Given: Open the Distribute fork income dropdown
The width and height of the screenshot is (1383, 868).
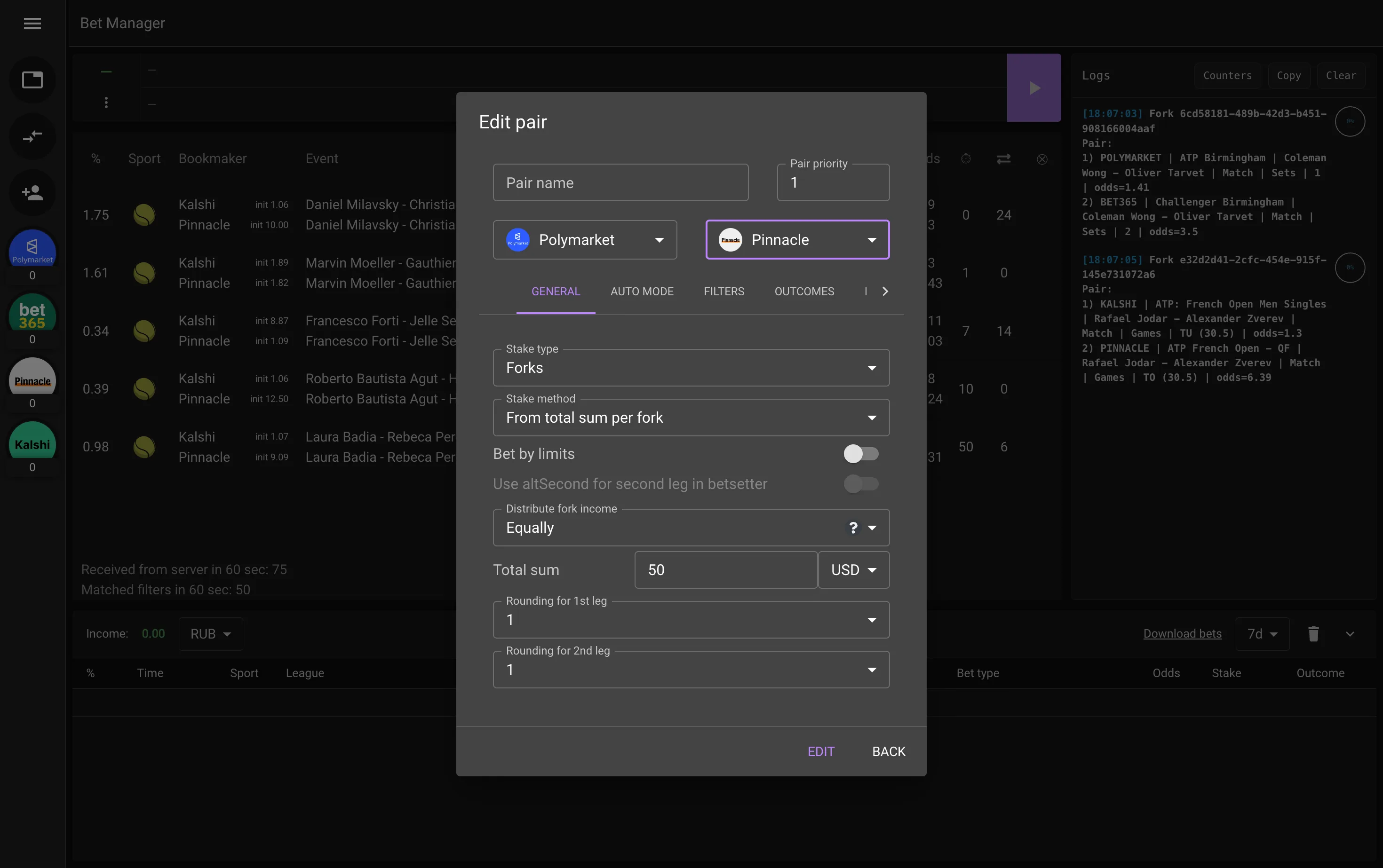Looking at the screenshot, I should (691, 528).
